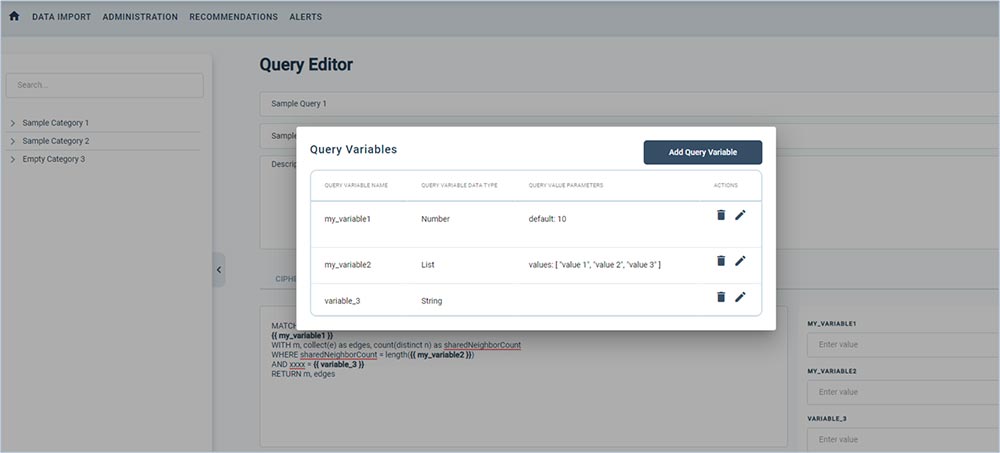
Task: Select the my_variable2 name cell
Action: (348, 264)
